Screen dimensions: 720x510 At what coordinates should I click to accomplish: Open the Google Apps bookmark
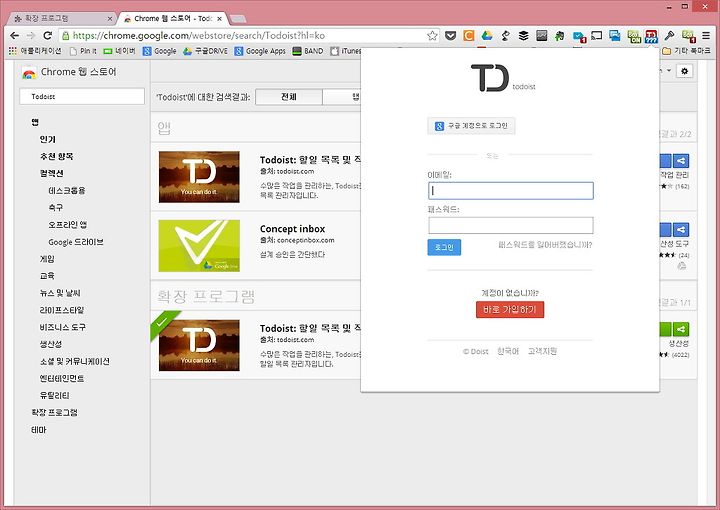pyautogui.click(x=260, y=51)
